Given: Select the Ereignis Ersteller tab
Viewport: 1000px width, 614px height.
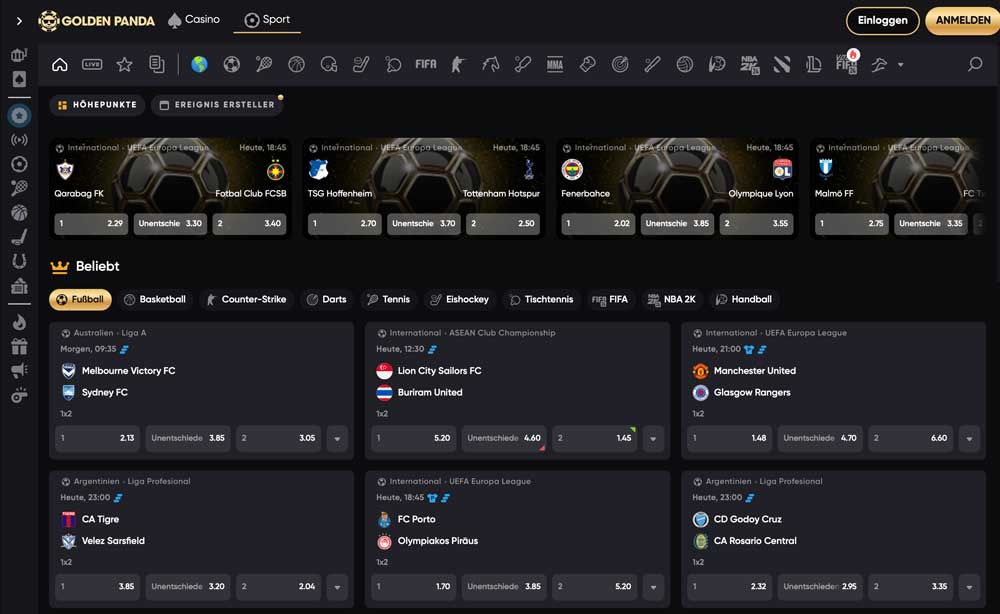Looking at the screenshot, I should (217, 105).
